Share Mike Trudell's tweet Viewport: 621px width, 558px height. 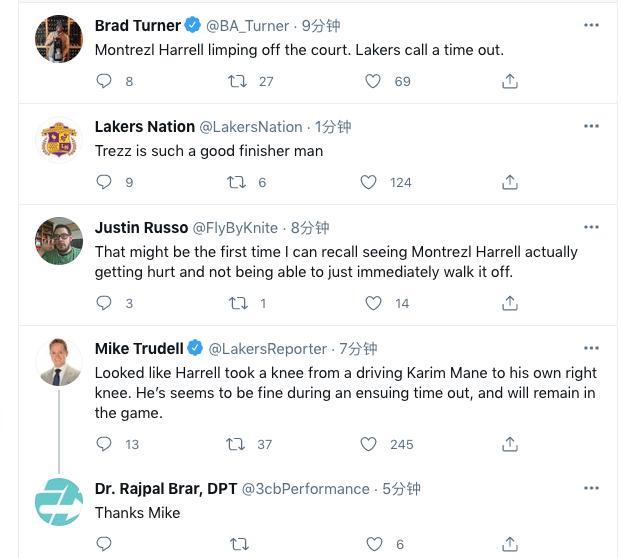[509, 444]
